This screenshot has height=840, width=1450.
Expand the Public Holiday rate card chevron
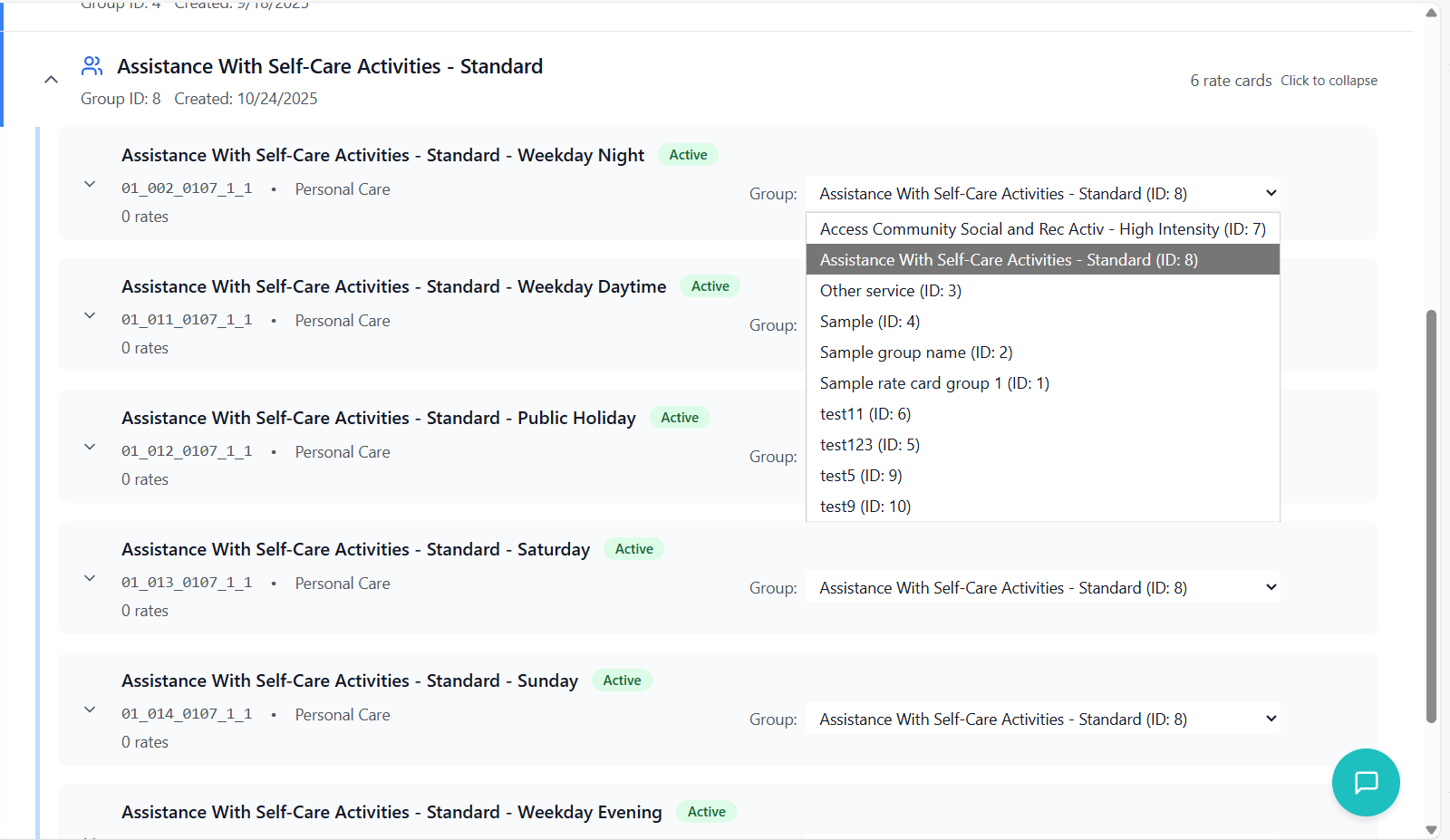(90, 447)
